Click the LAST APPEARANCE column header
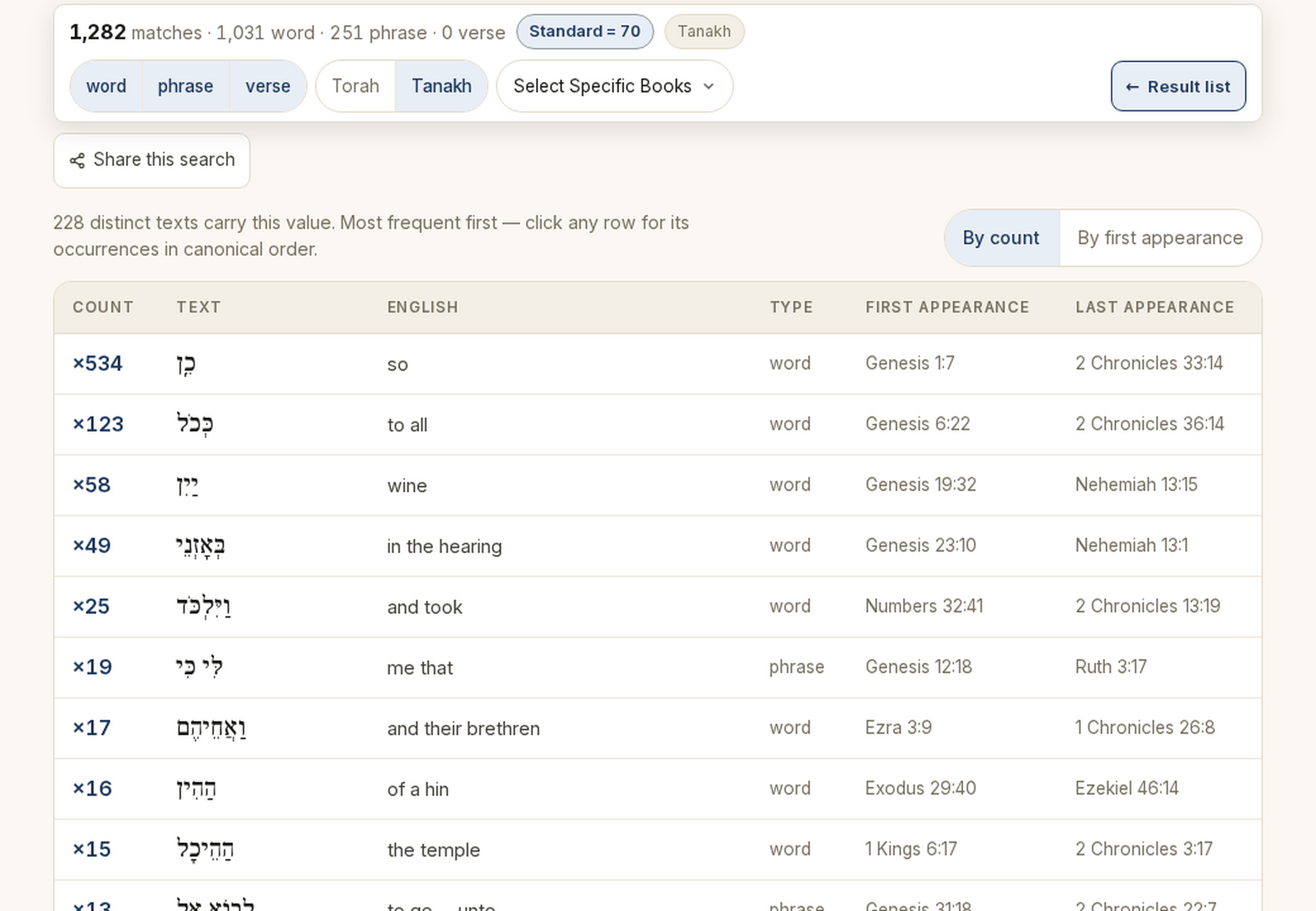The height and width of the screenshot is (911, 1316). (1155, 307)
